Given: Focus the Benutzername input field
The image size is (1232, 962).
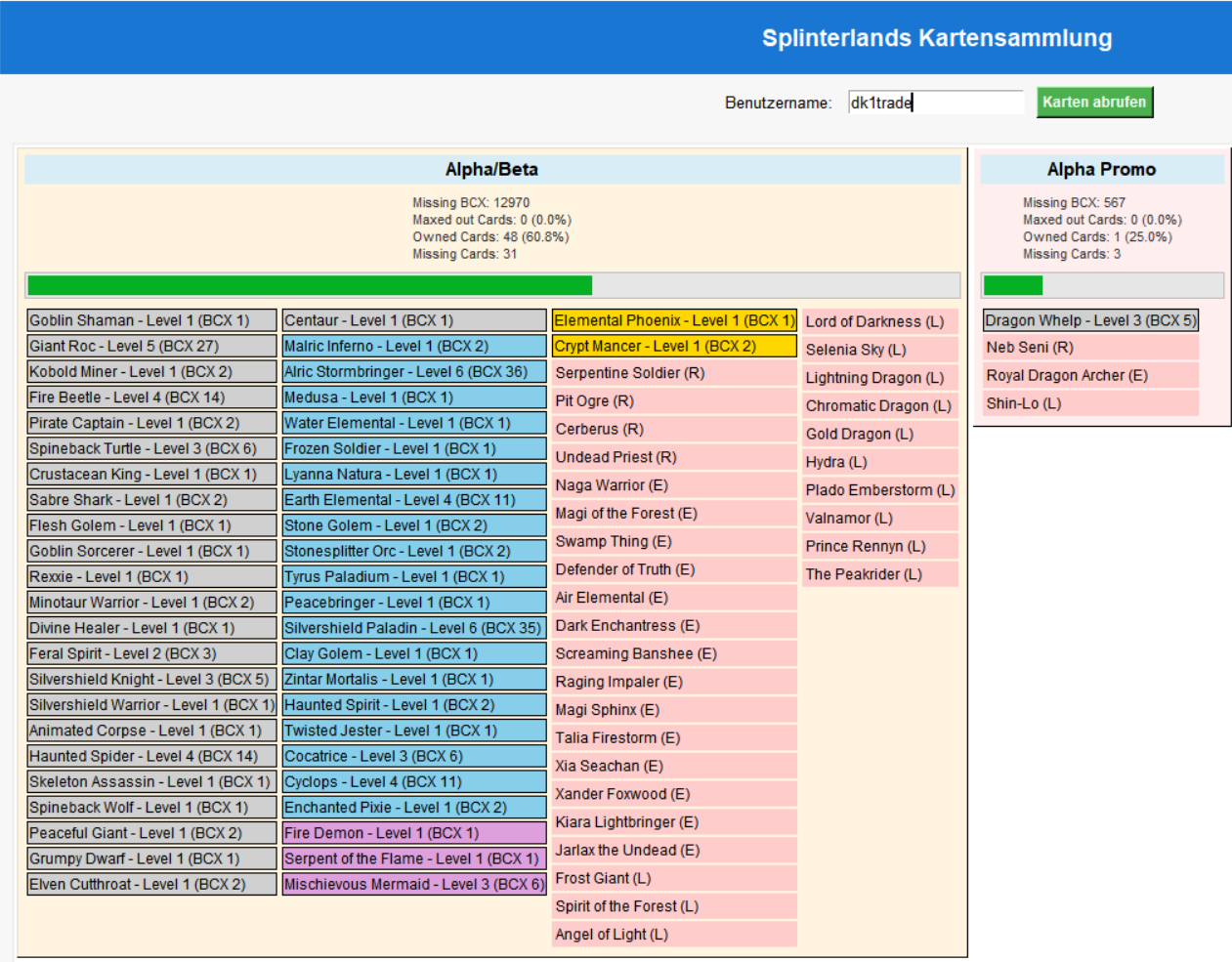Looking at the screenshot, I should (x=934, y=103).
